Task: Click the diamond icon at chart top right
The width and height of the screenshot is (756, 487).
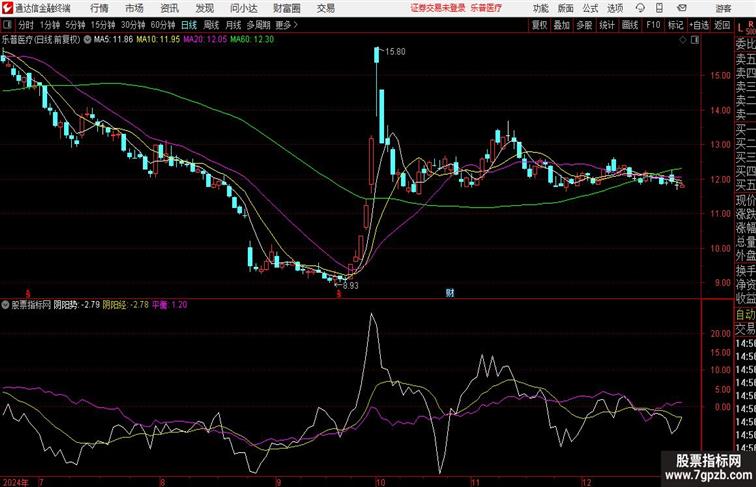Action: [683, 40]
